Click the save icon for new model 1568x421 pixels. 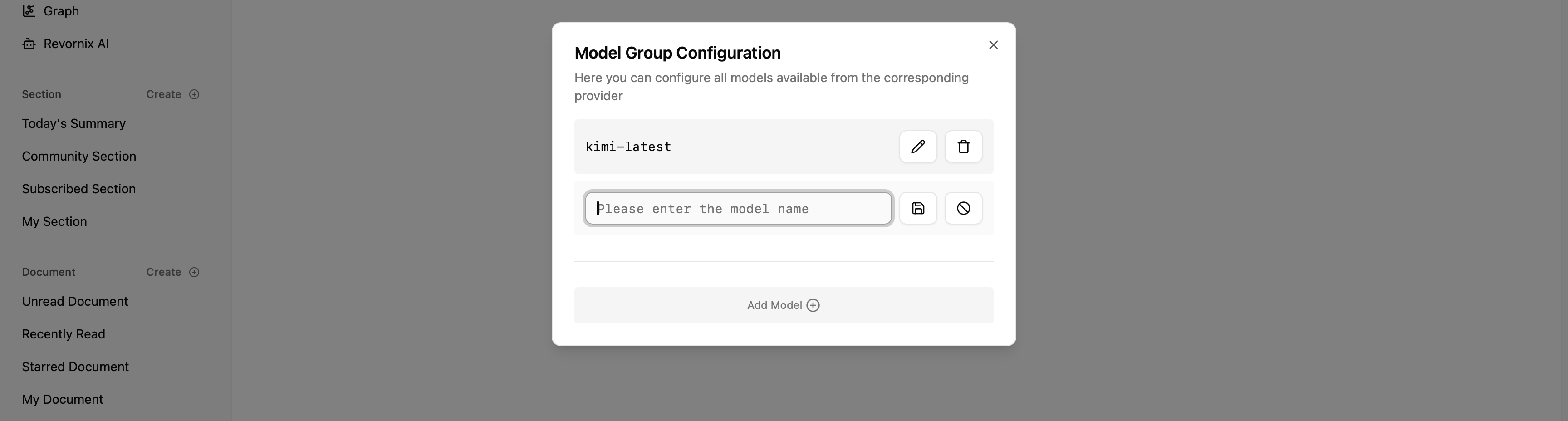[918, 209]
